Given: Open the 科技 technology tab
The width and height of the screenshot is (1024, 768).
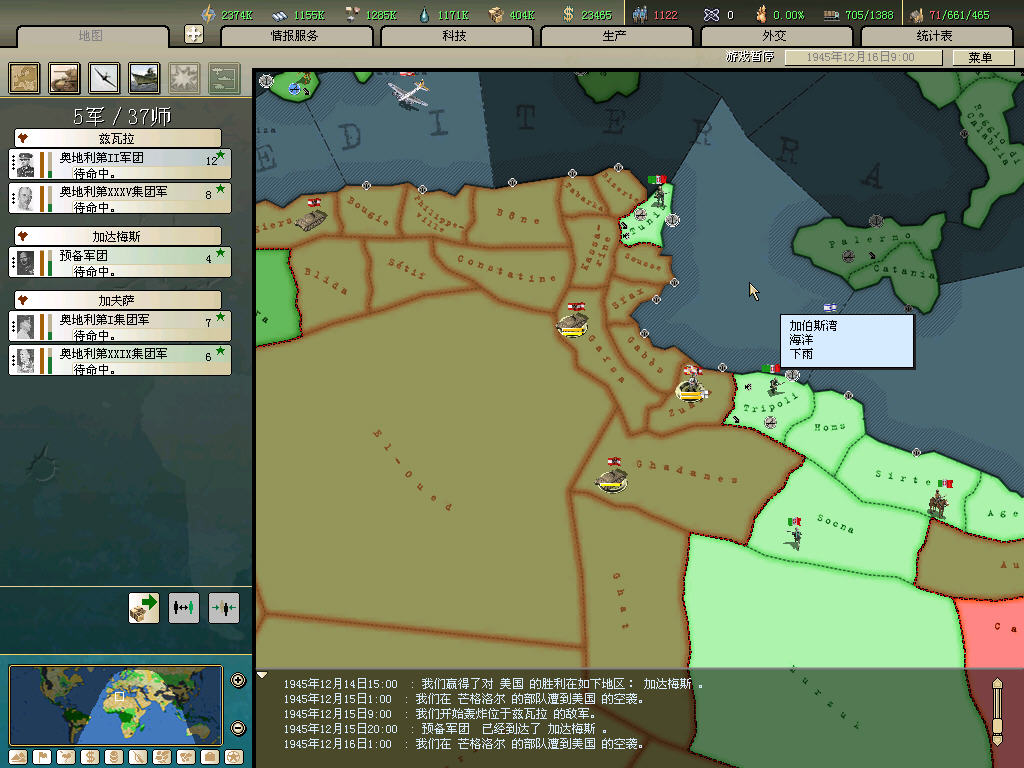Looking at the screenshot, I should tap(456, 36).
